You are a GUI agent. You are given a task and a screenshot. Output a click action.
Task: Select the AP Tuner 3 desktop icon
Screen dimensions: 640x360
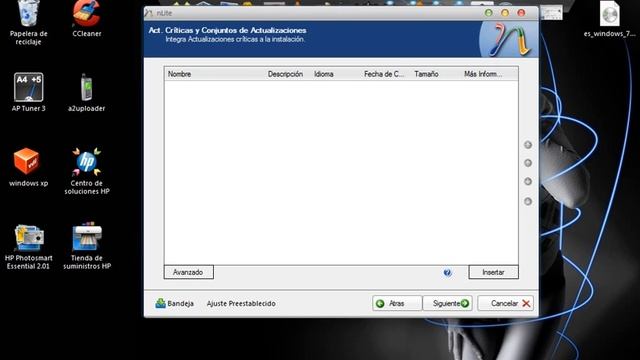pos(29,92)
